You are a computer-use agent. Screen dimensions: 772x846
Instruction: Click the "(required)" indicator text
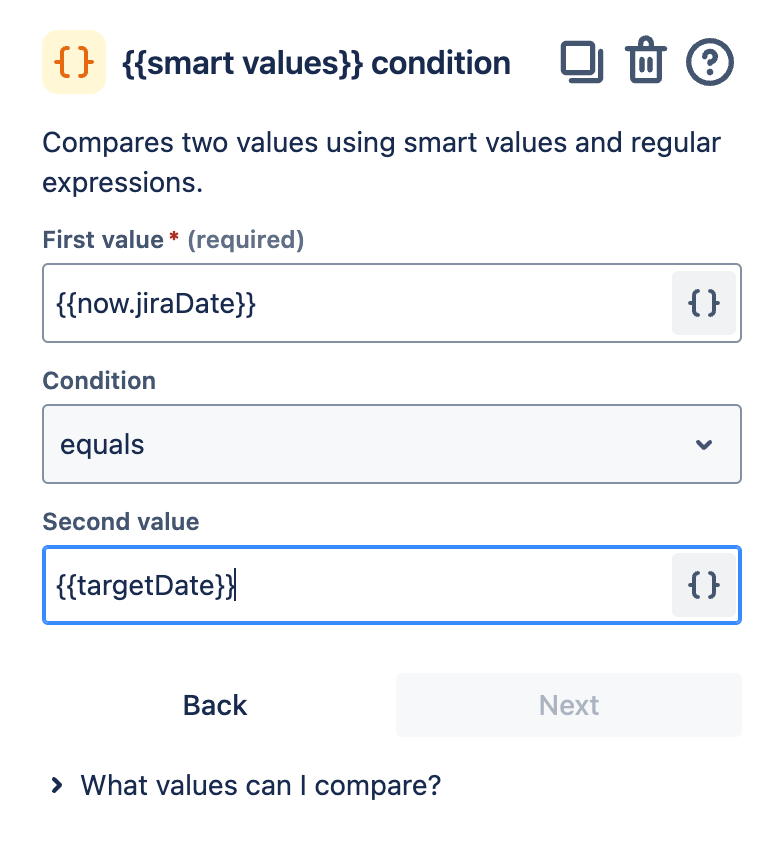(246, 240)
